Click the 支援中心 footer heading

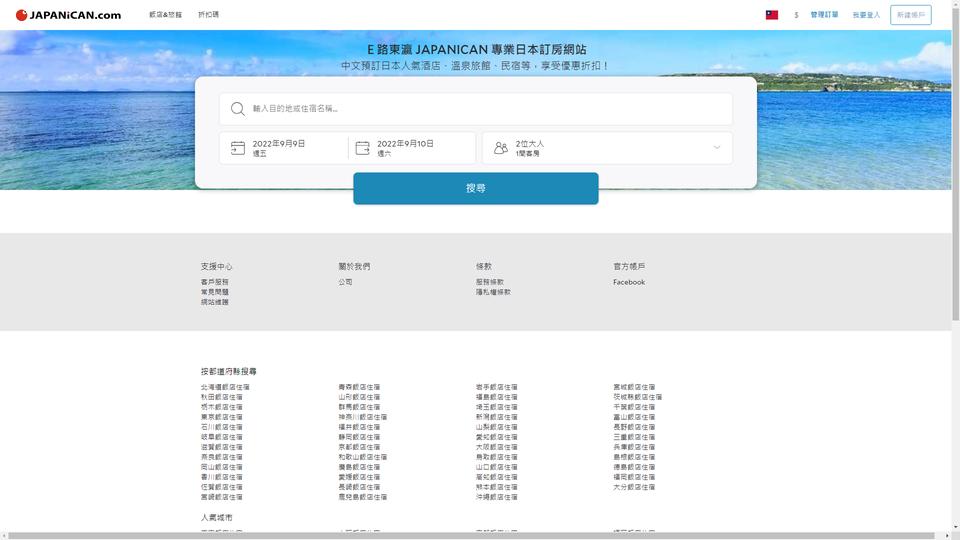[x=216, y=266]
